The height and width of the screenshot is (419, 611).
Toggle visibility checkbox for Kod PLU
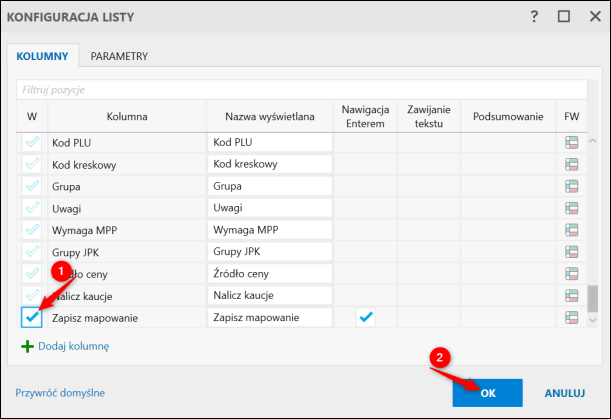(x=32, y=143)
